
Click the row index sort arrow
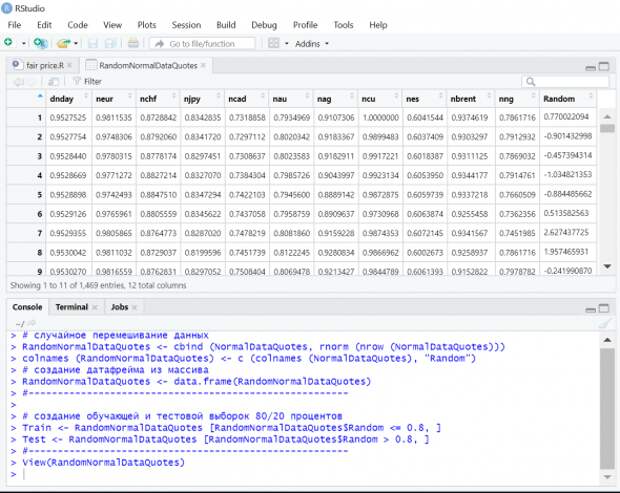pyautogui.click(x=40, y=96)
